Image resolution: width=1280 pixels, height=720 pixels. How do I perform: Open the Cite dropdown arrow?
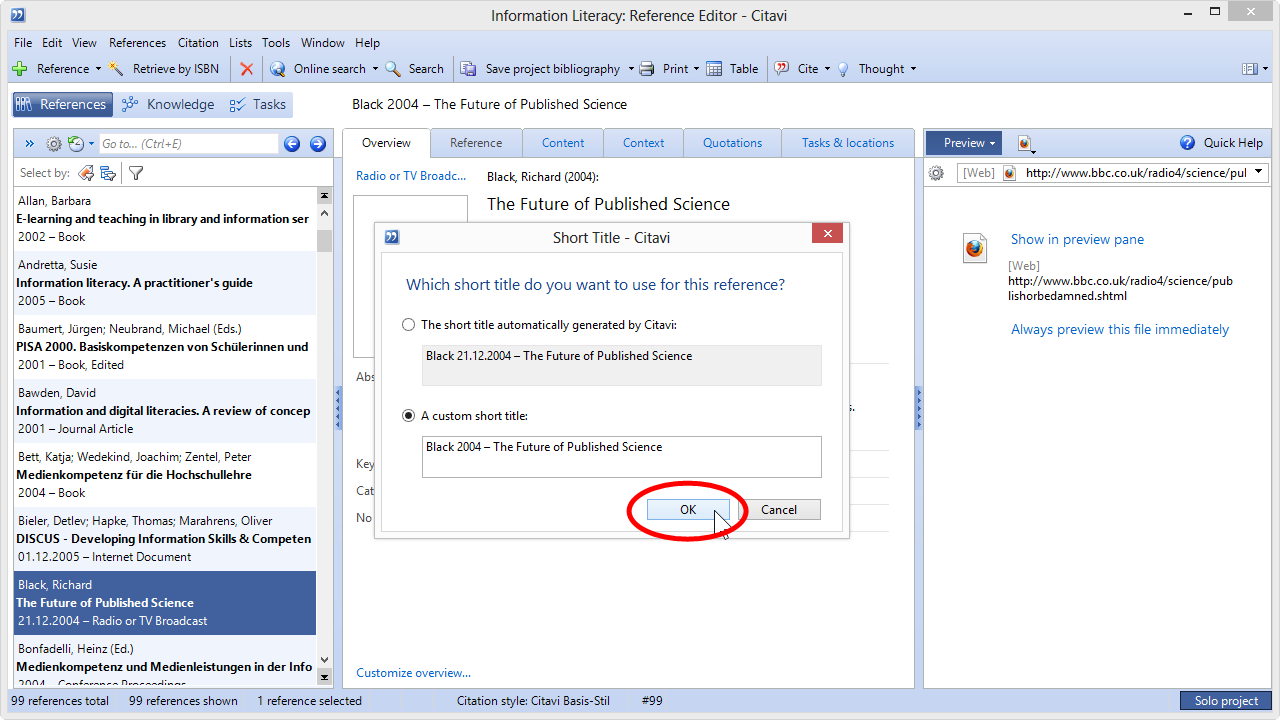point(828,69)
